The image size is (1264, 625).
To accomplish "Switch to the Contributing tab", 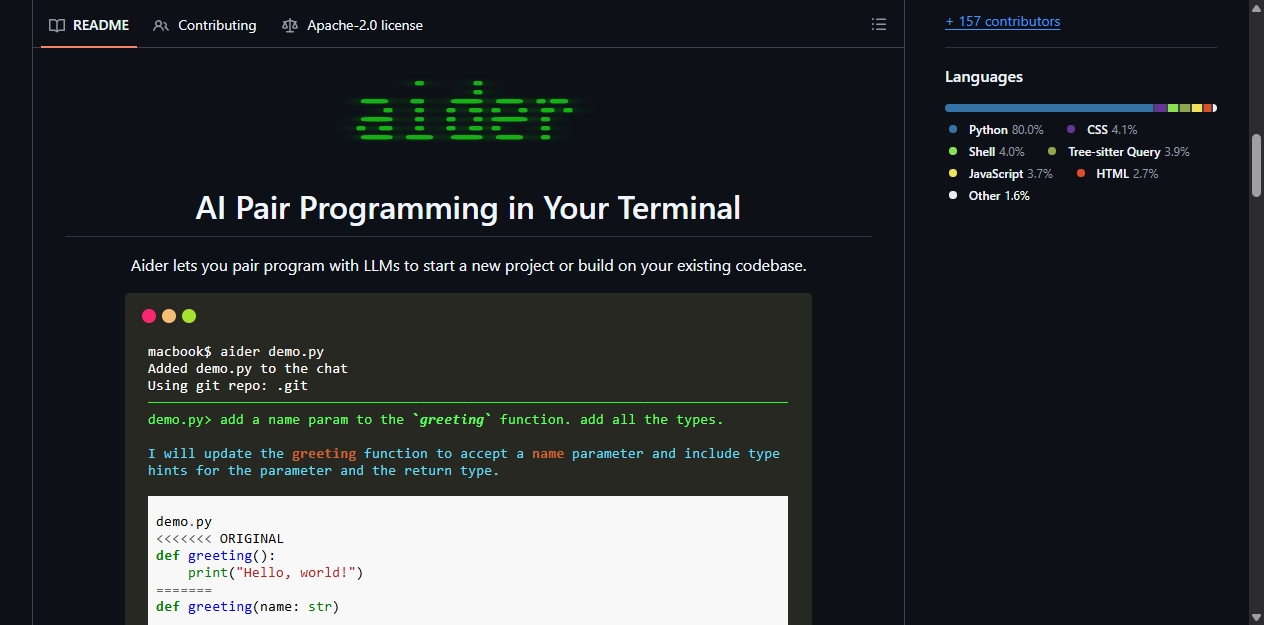I will pos(205,25).
